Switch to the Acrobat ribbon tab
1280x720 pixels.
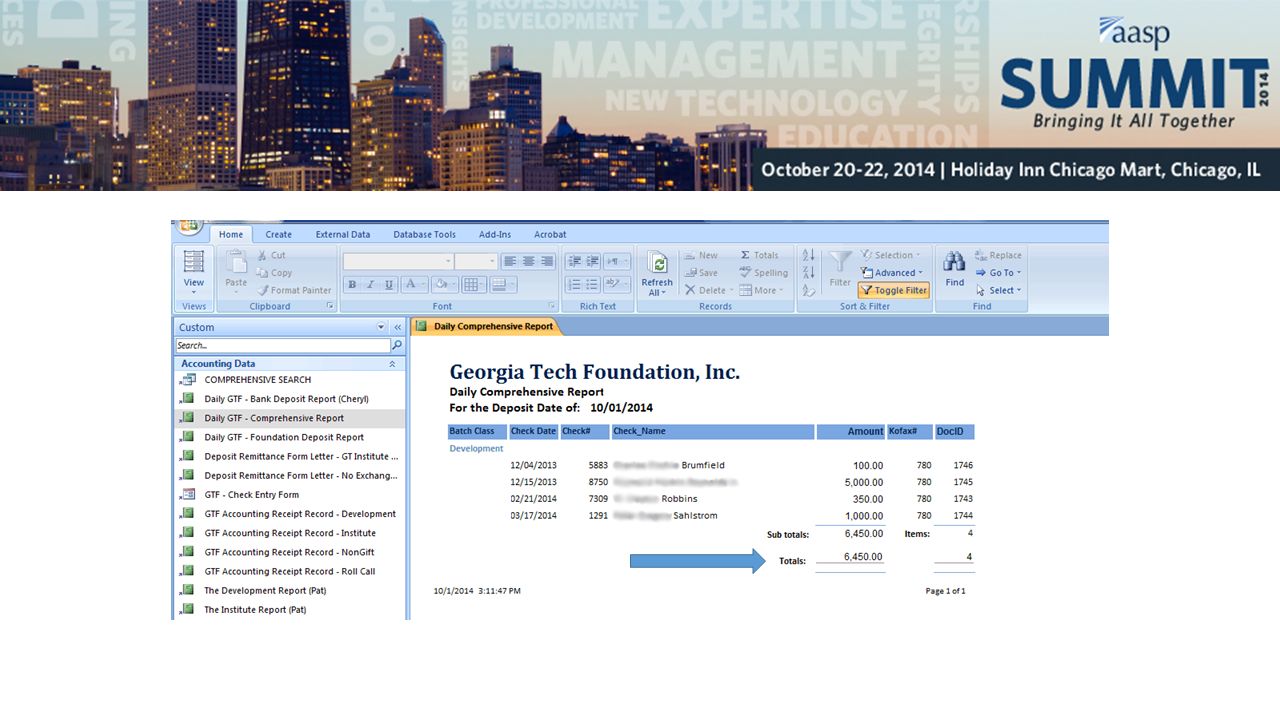[550, 234]
